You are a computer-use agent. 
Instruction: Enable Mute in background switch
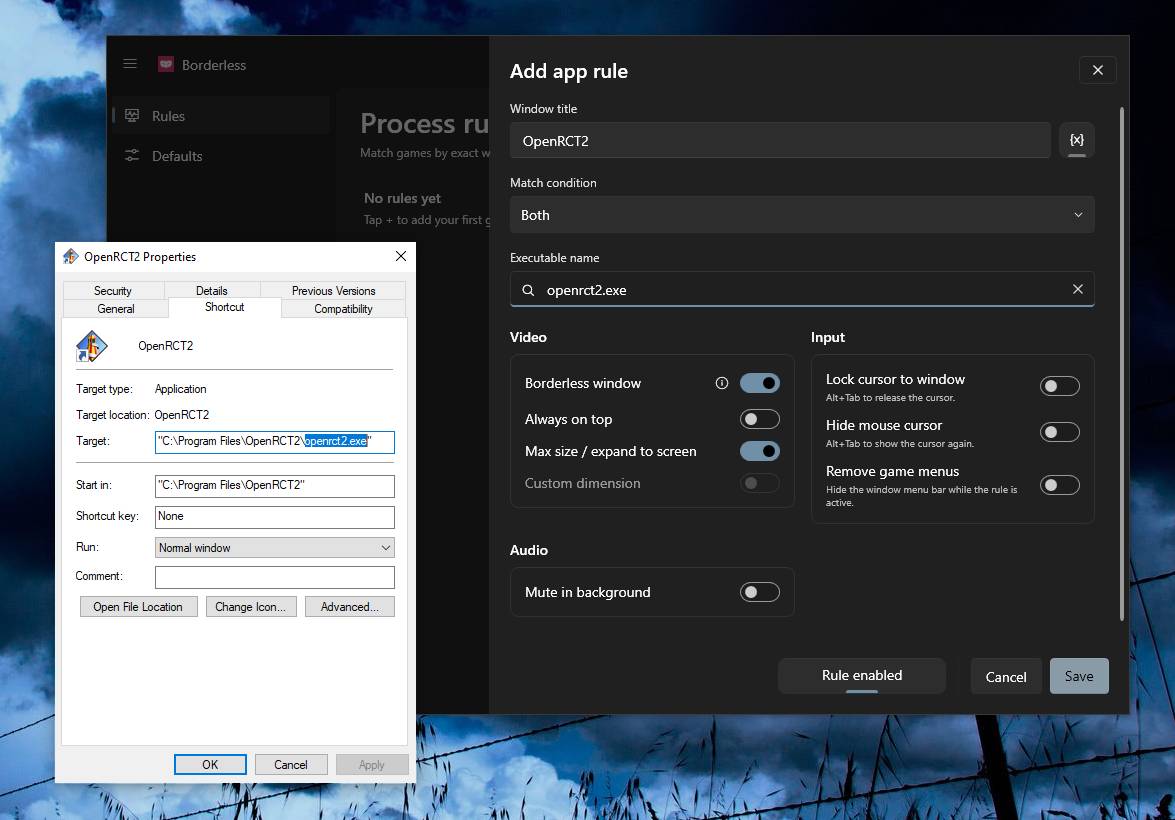(760, 592)
